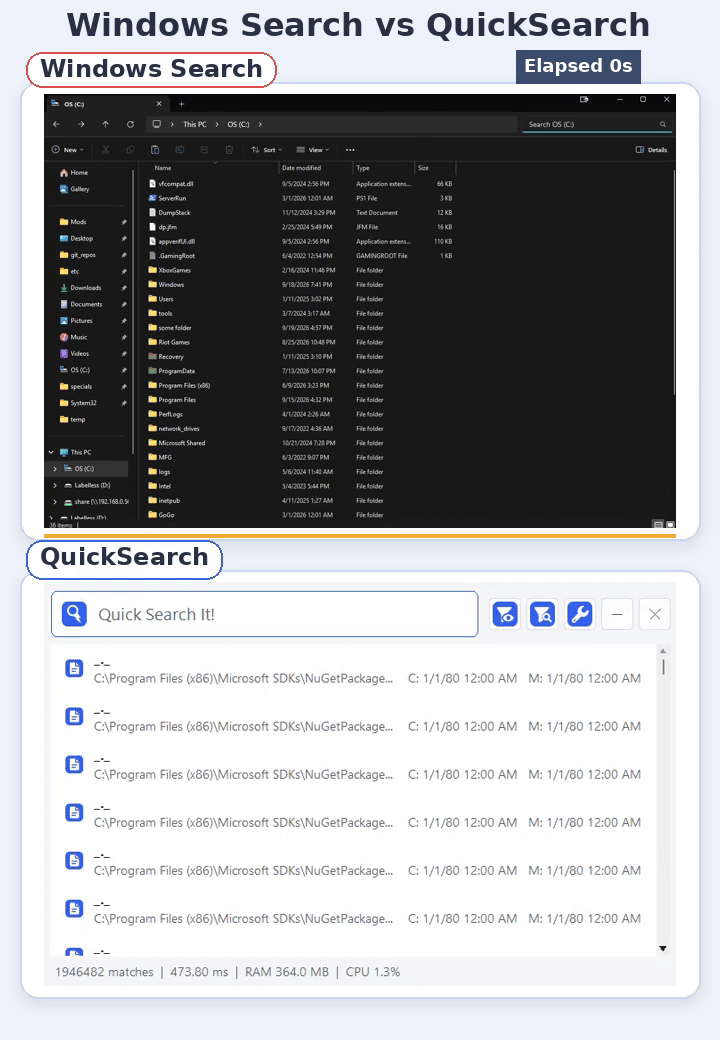Go forward in Explorer navigation
The width and height of the screenshot is (720, 1040).
[x=81, y=124]
